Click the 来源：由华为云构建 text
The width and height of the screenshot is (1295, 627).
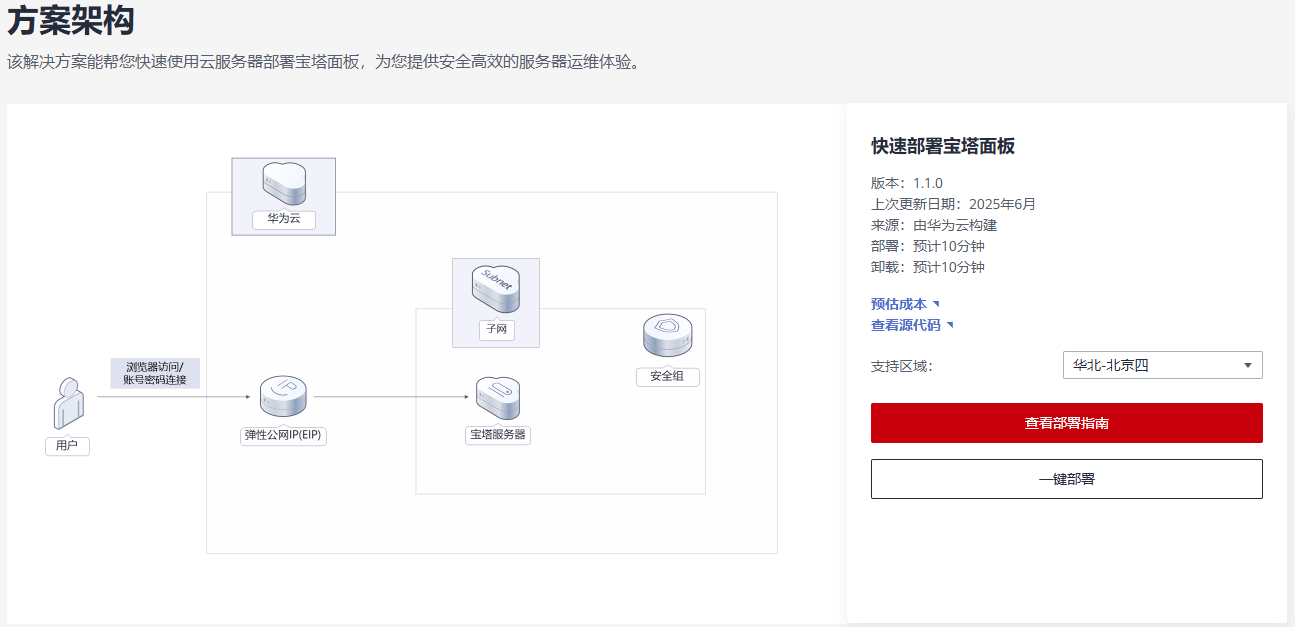tap(934, 225)
